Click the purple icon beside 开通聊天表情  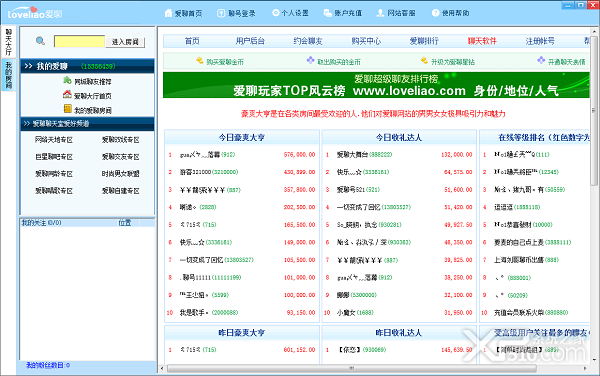tap(541, 60)
